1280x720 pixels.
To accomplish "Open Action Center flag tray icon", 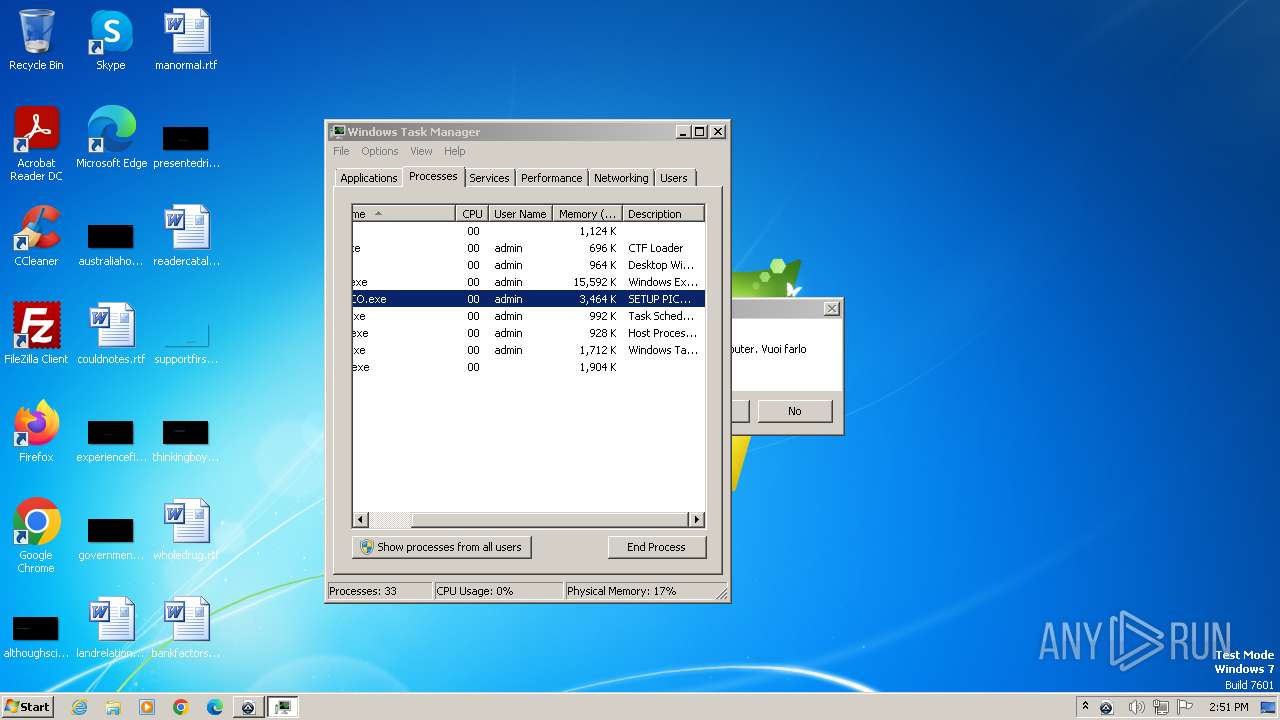I will tap(1185, 707).
